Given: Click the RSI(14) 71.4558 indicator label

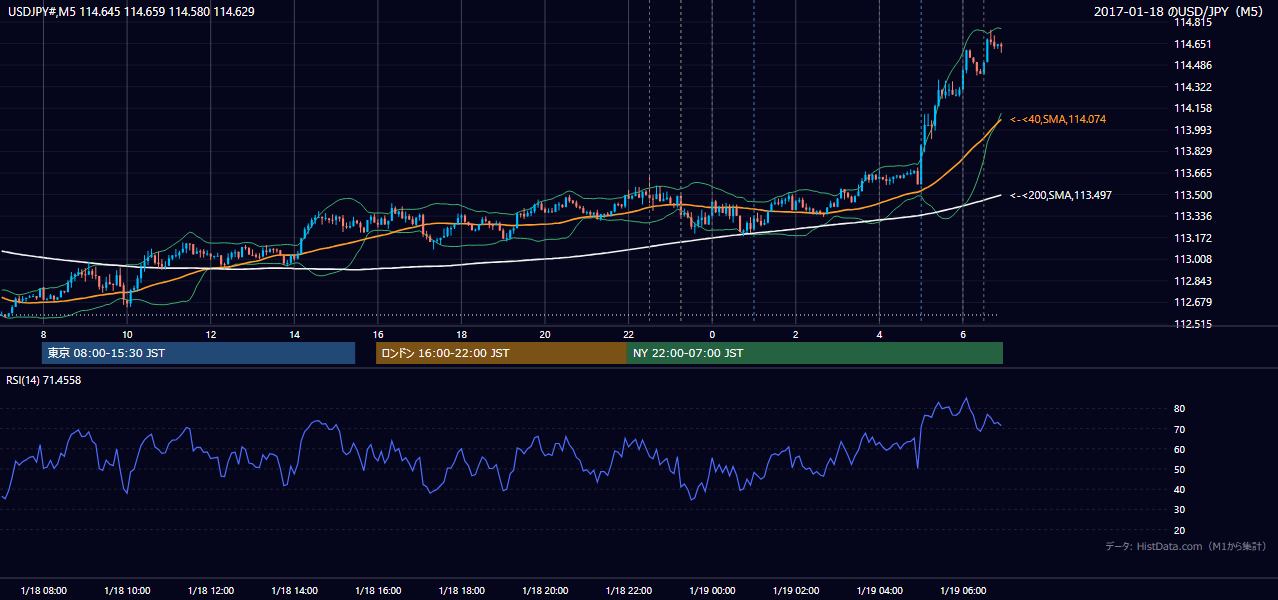Looking at the screenshot, I should (x=44, y=379).
